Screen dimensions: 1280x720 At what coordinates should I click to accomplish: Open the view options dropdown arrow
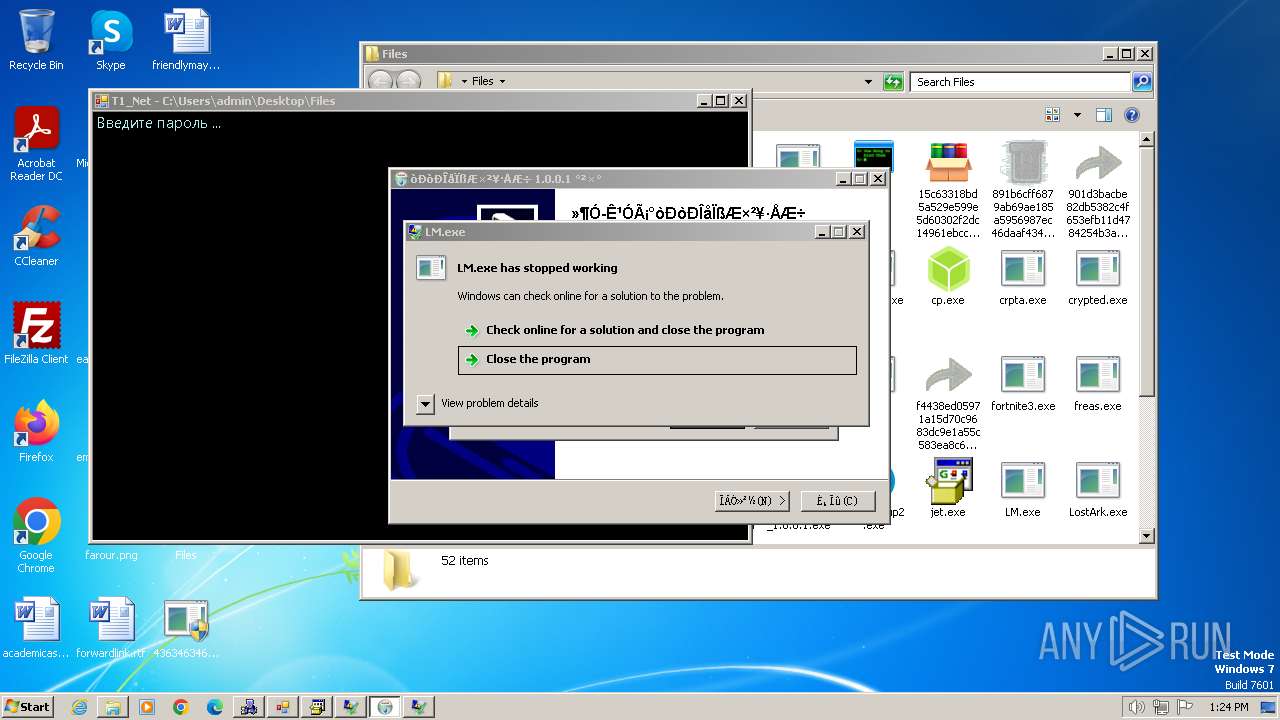pyautogui.click(x=1077, y=115)
